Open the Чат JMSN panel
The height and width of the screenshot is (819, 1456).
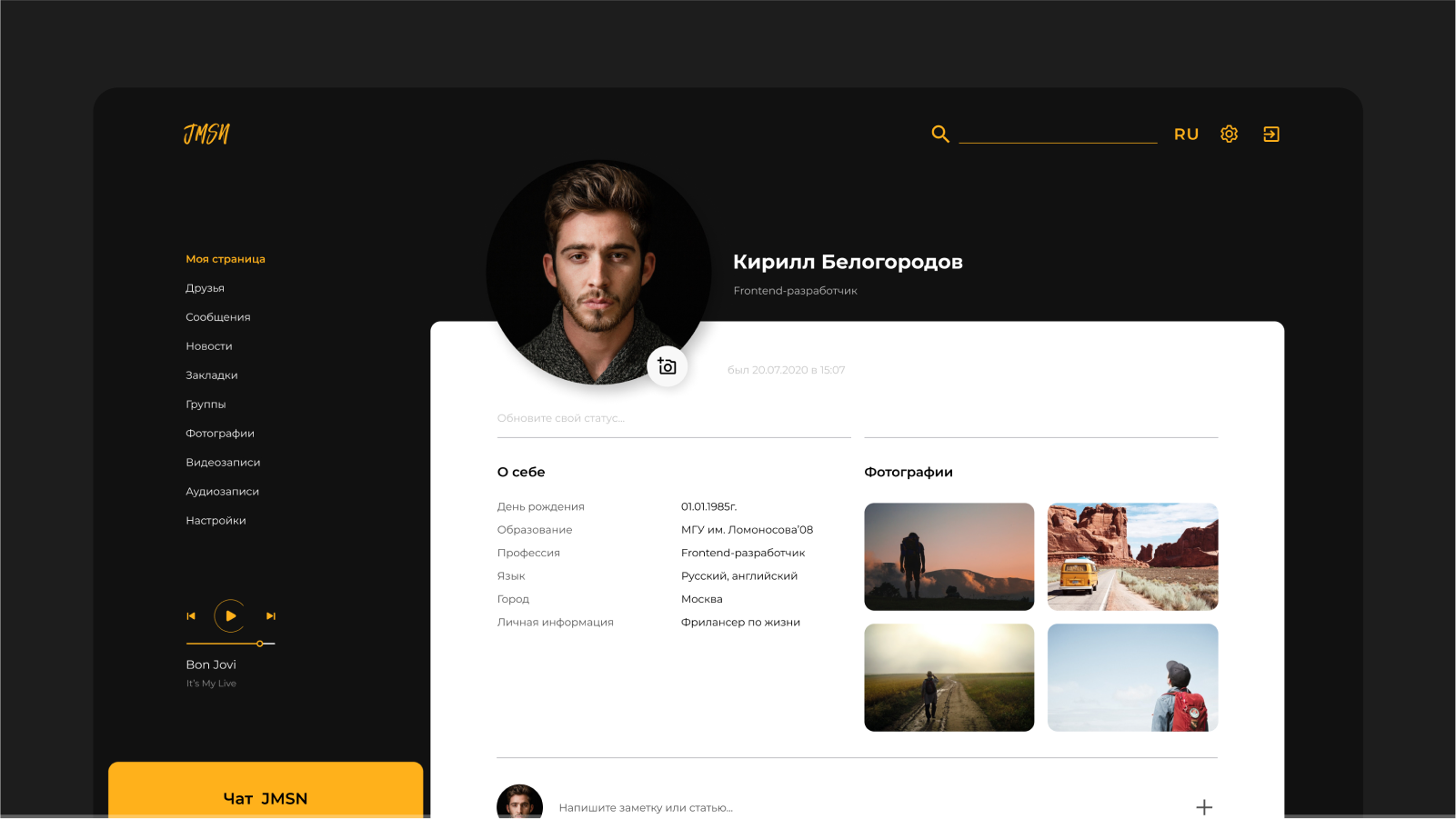[x=266, y=797]
